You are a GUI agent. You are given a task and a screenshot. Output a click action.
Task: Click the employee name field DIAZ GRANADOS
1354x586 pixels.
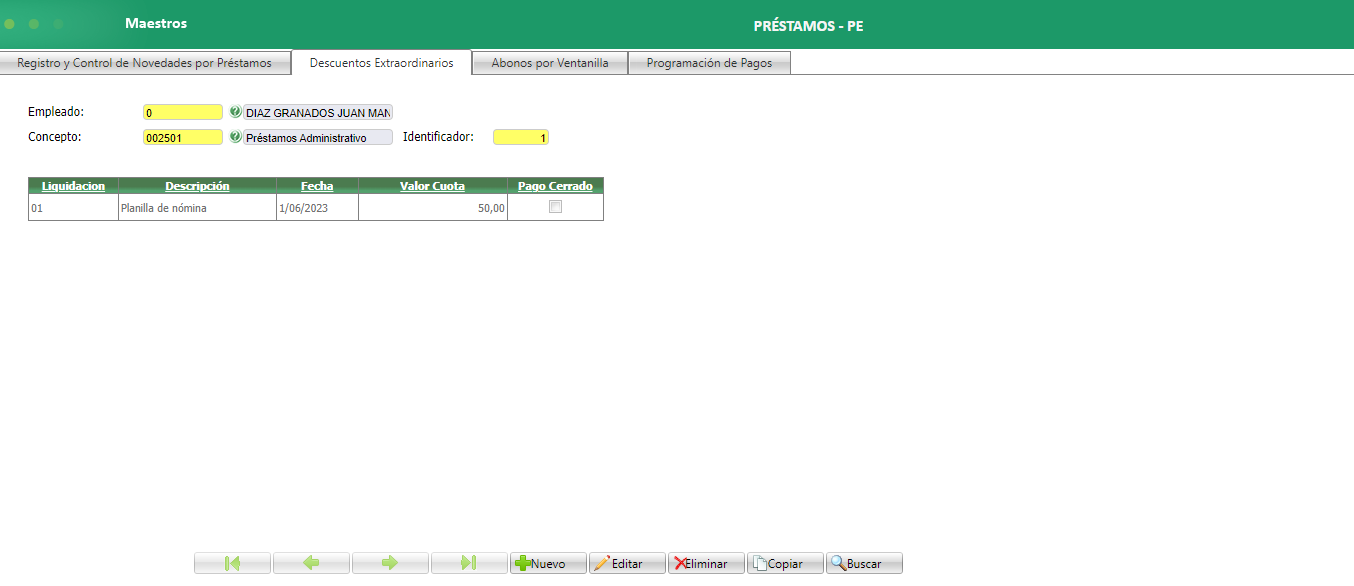[318, 113]
